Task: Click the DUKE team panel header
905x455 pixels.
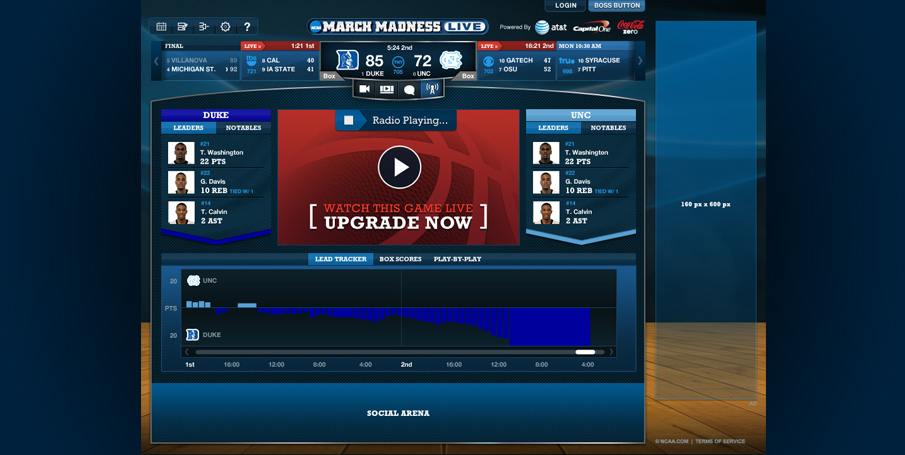Action: point(216,115)
